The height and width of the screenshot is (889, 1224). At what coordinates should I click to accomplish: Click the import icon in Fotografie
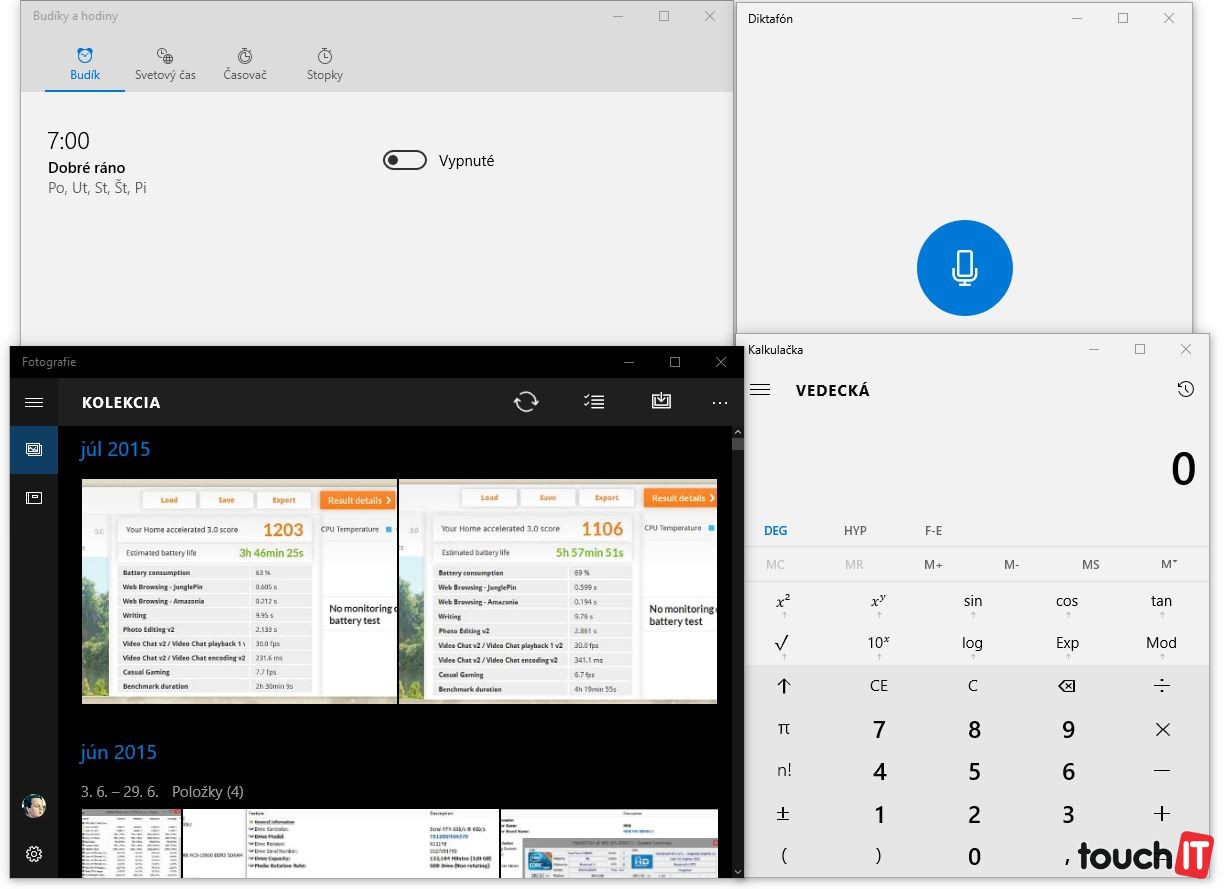point(661,402)
